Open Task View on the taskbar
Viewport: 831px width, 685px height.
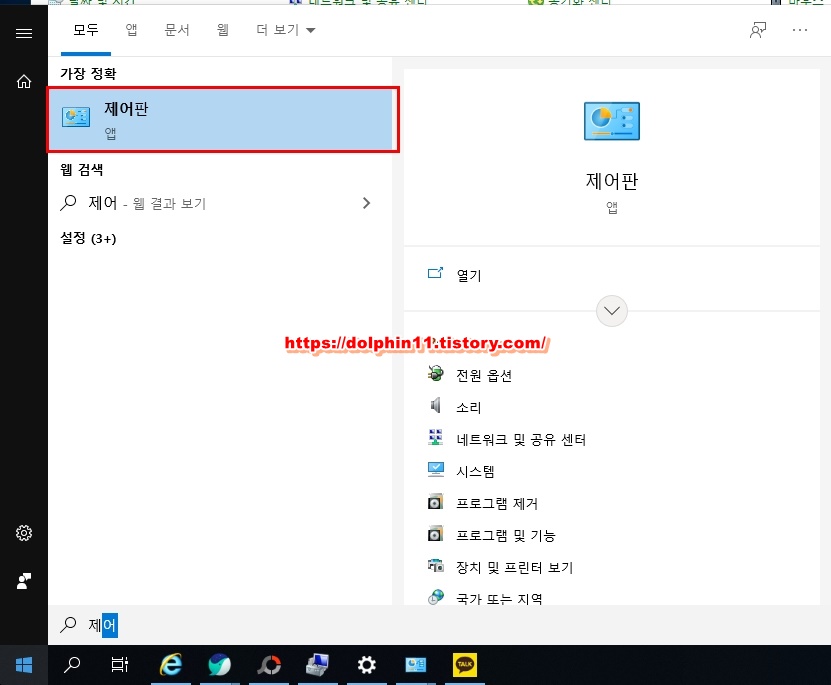click(x=120, y=665)
